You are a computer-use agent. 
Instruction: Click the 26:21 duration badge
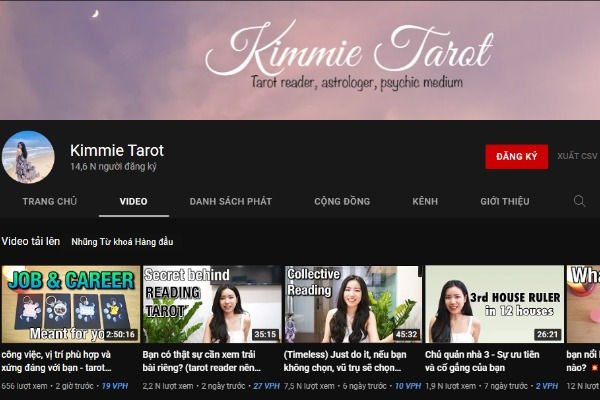(548, 335)
